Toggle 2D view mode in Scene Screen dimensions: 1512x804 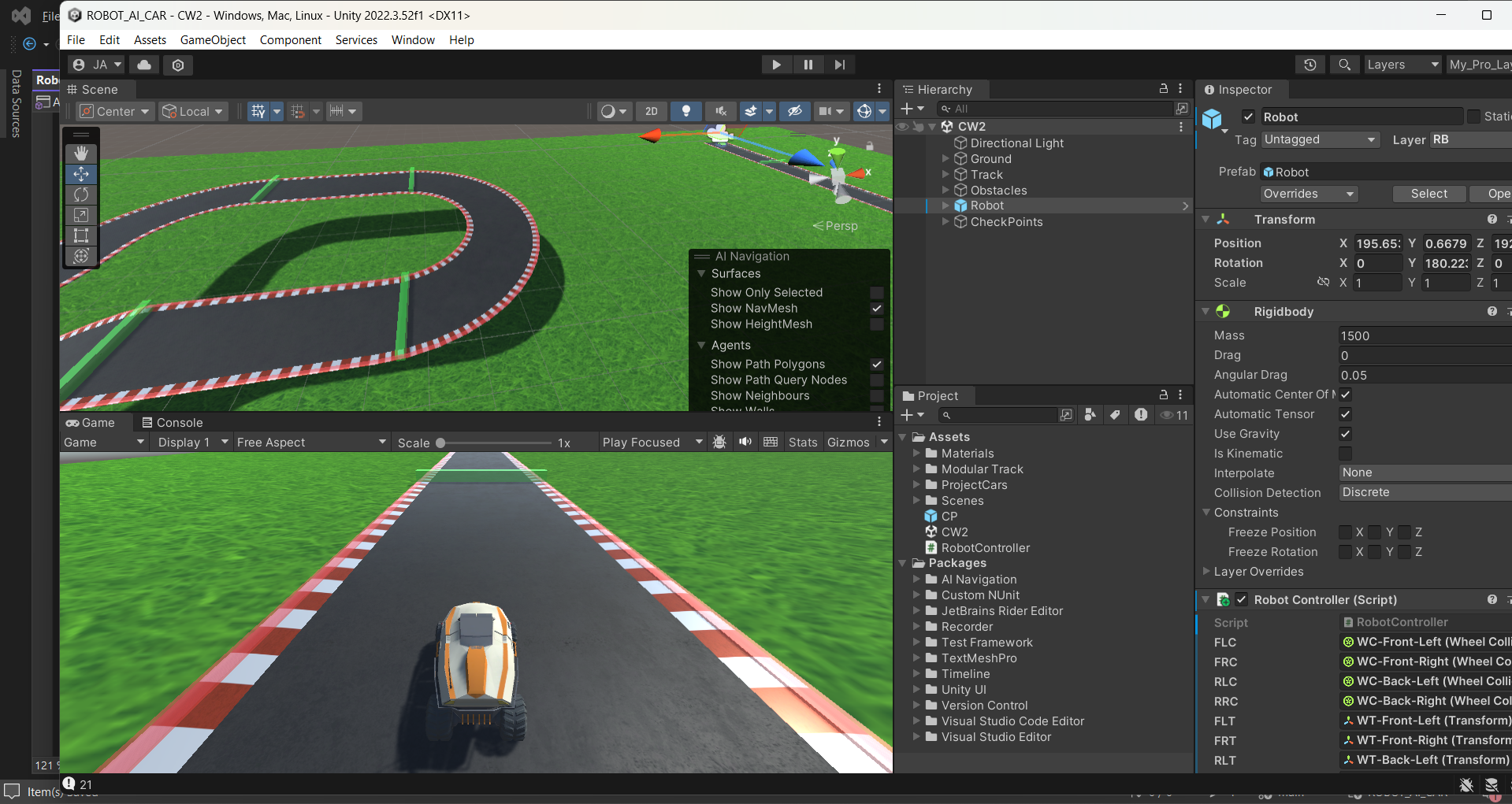pos(651,111)
